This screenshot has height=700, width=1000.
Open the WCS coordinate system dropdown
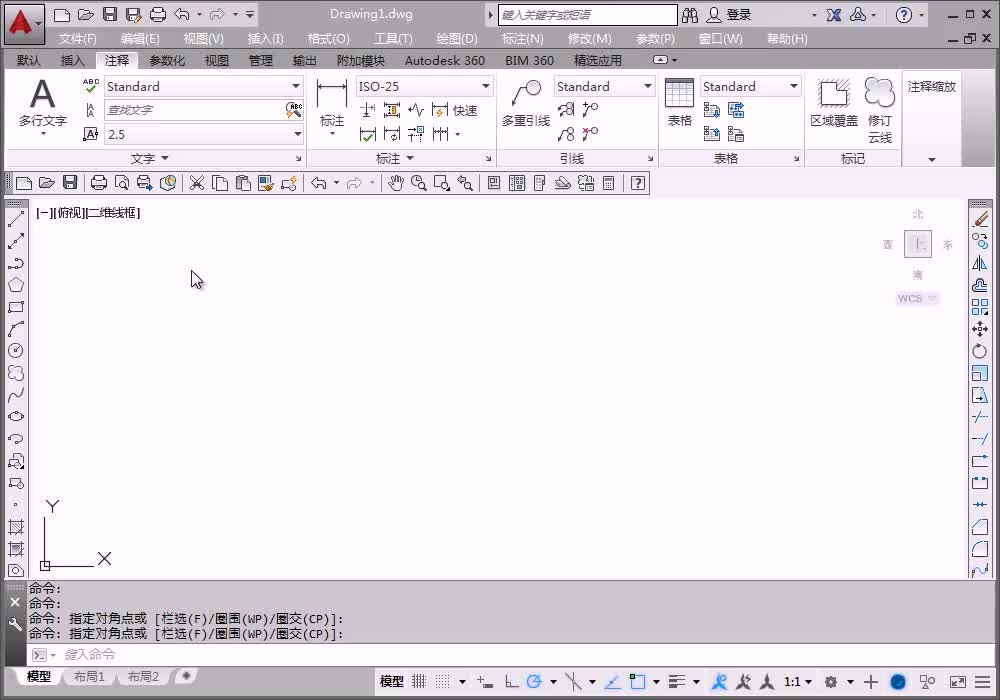click(x=917, y=298)
